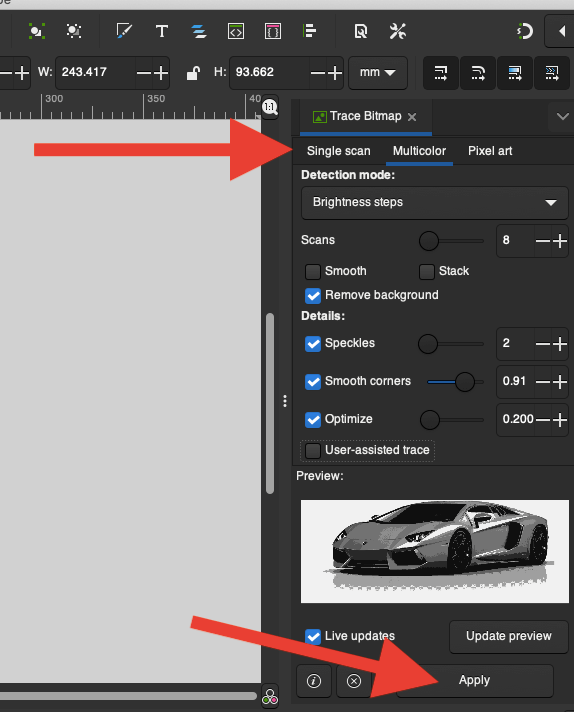
Task: Switch to the Pixel art tab
Action: click(490, 151)
